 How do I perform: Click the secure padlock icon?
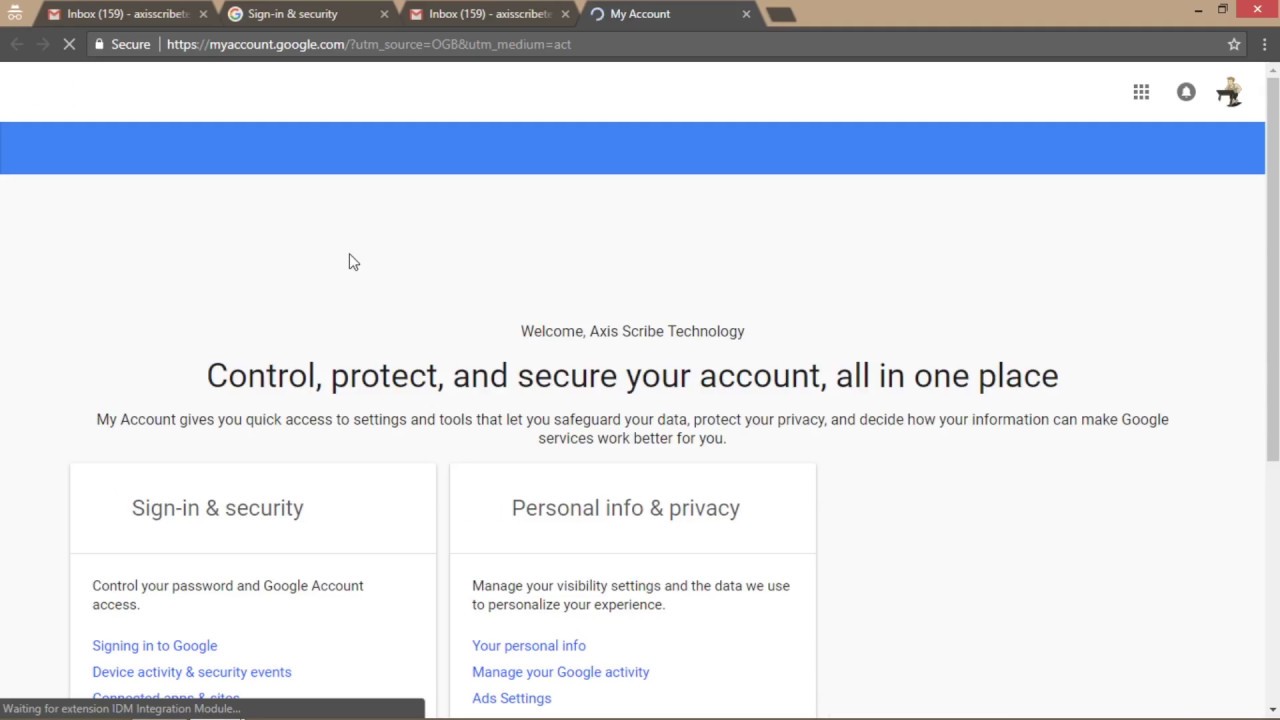(x=99, y=44)
